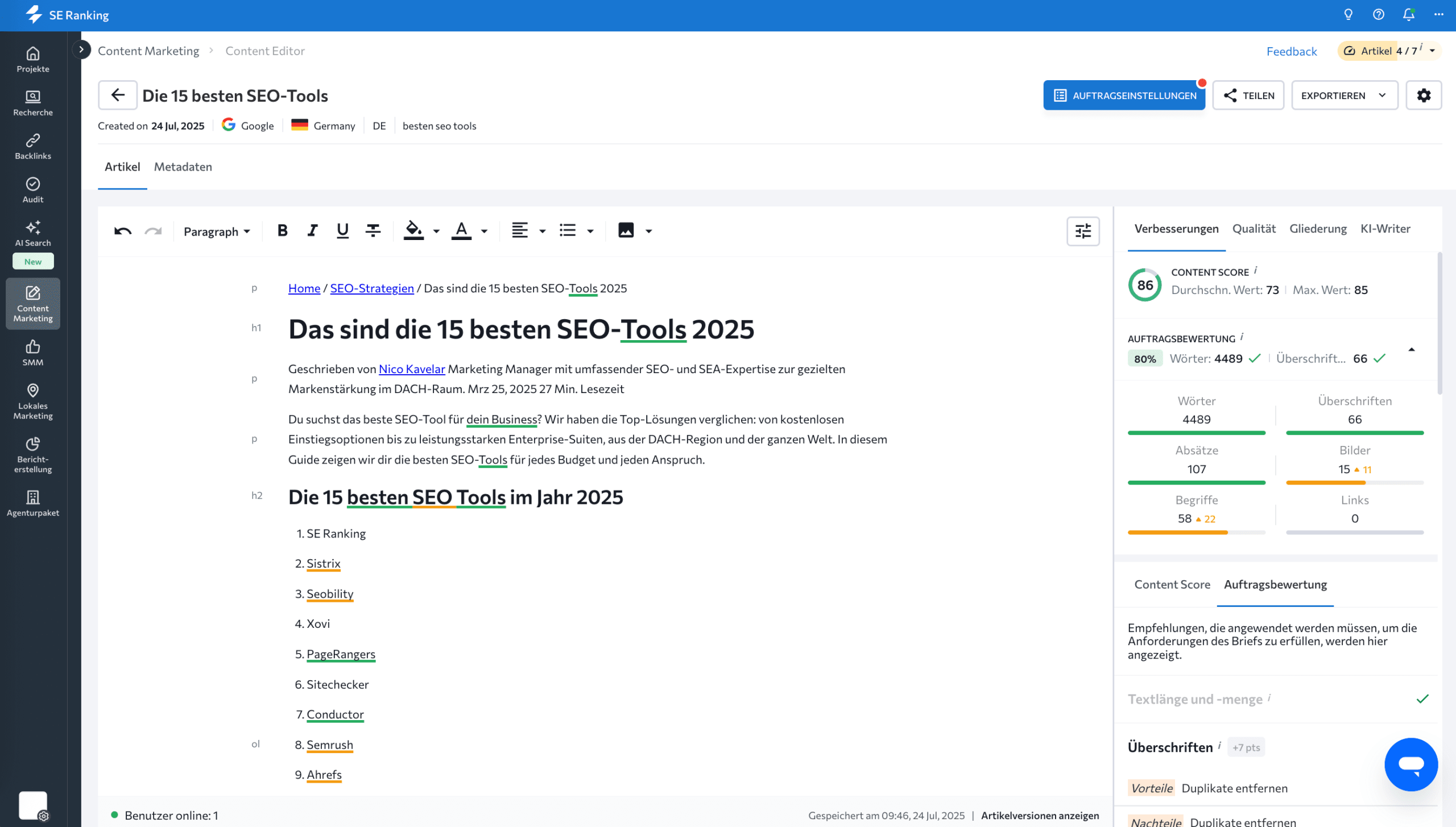Click the editor settings sliders icon
The width and height of the screenshot is (1456, 827).
(x=1083, y=231)
